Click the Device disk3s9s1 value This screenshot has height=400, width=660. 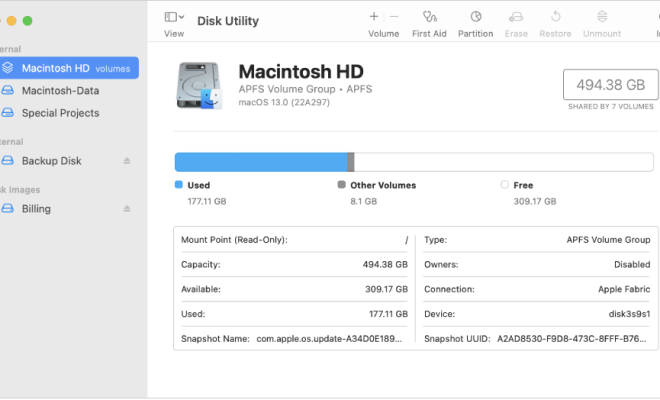pos(629,314)
